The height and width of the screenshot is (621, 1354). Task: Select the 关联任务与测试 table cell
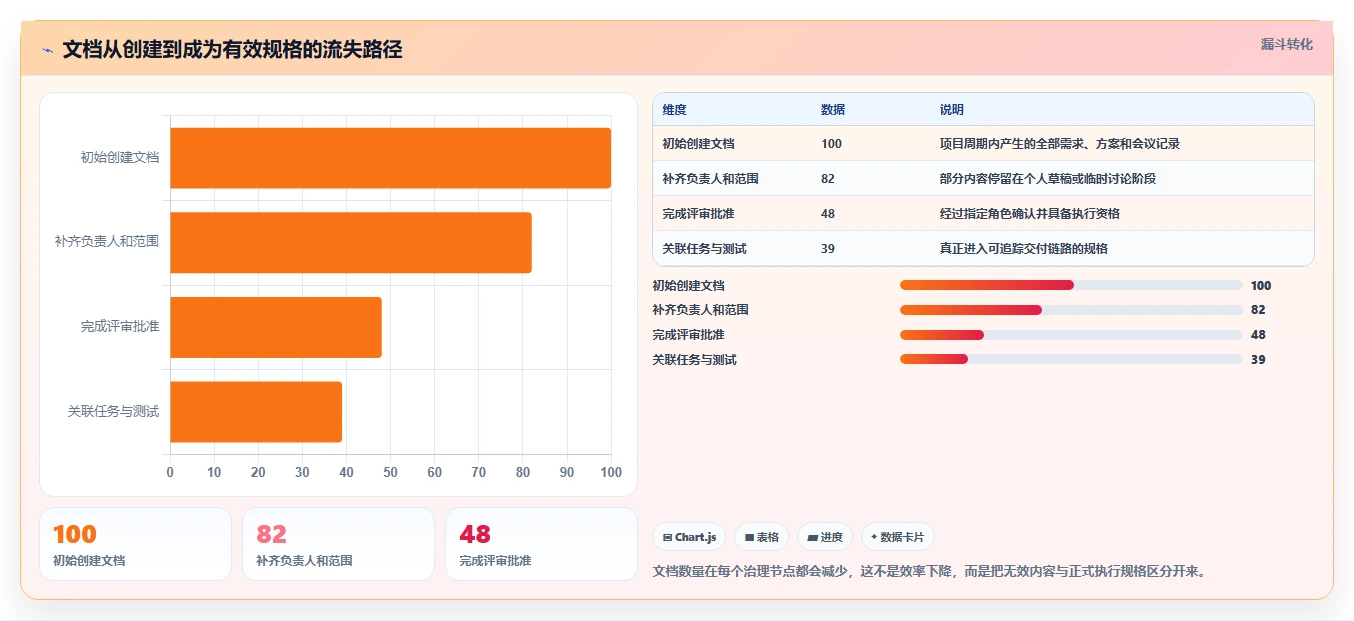point(704,249)
